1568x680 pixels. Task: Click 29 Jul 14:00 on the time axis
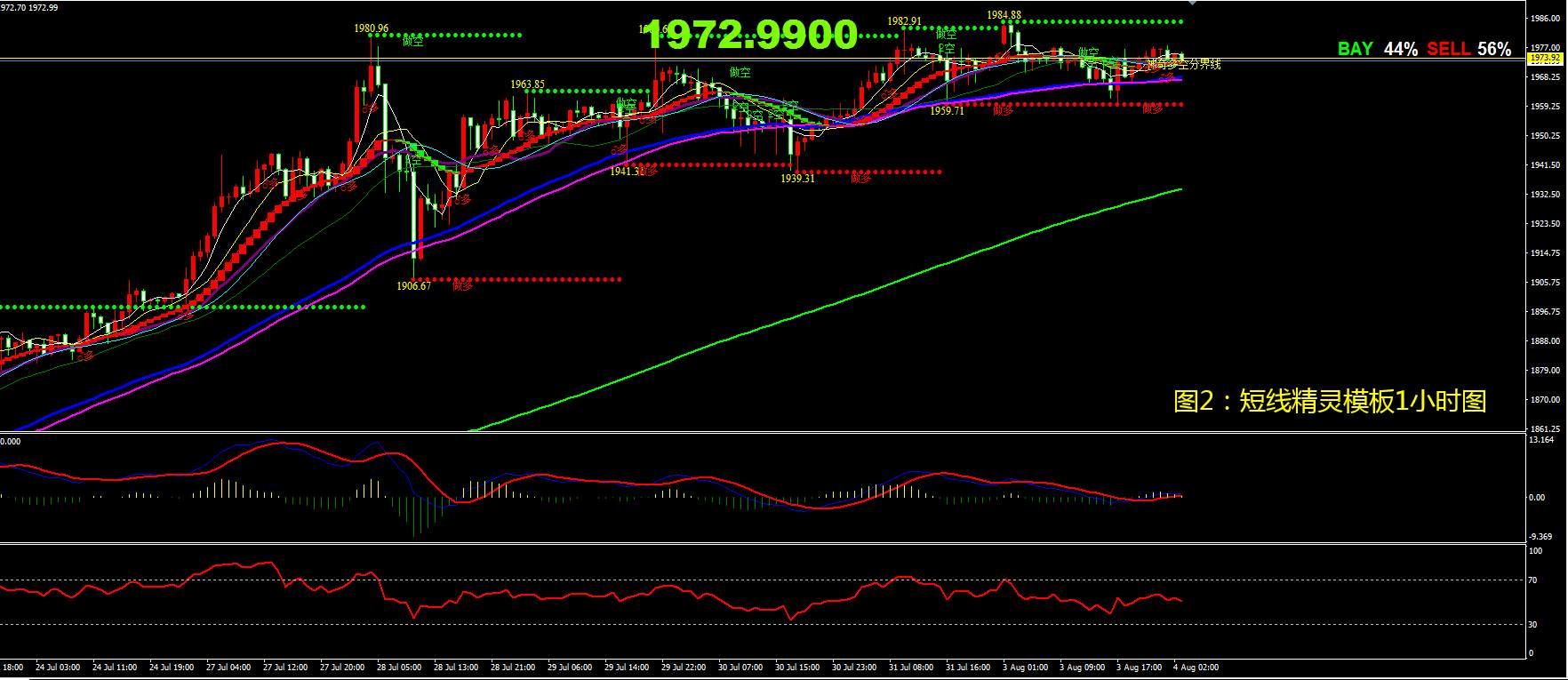[627, 667]
